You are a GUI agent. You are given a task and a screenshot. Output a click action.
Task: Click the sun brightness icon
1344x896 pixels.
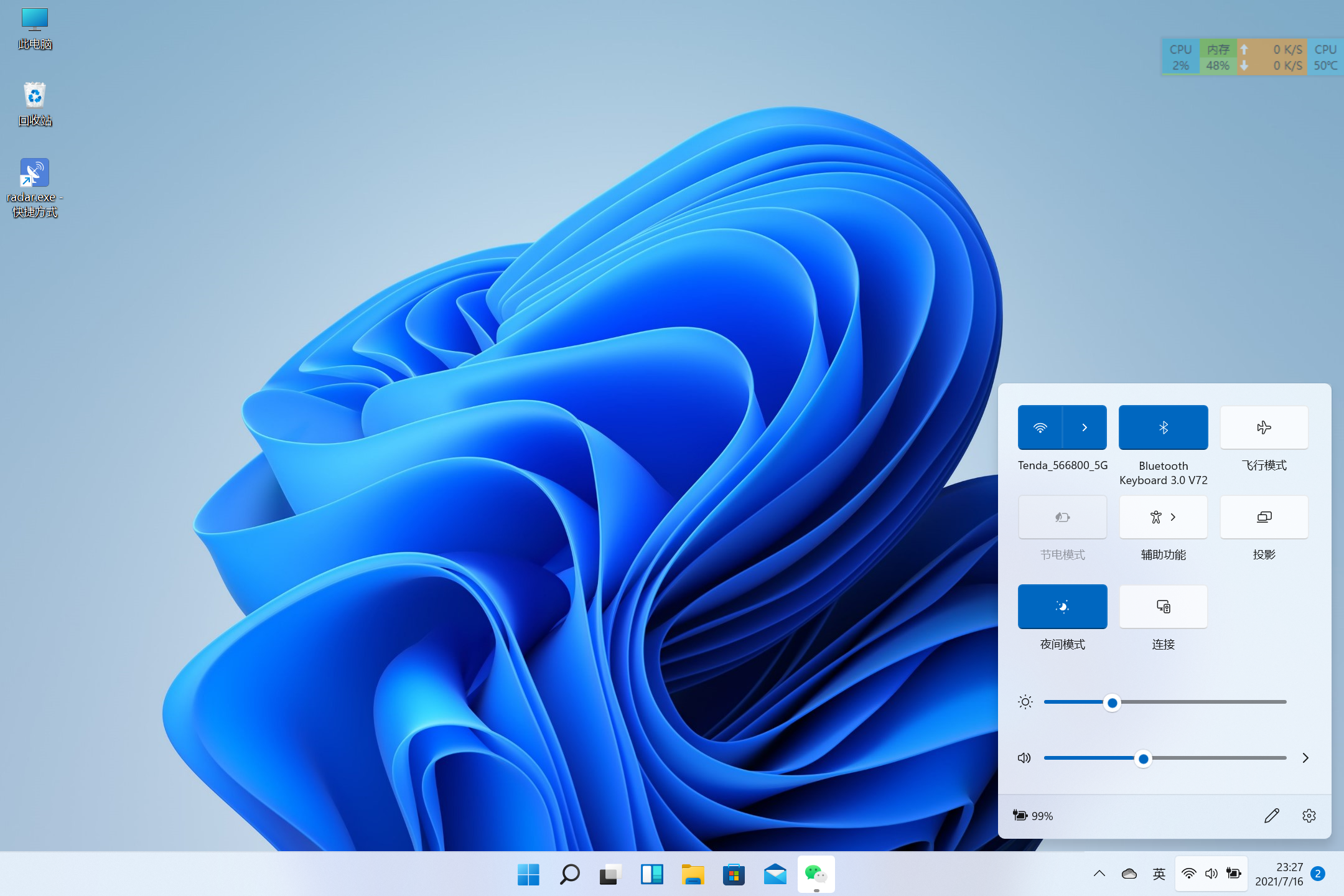(1025, 702)
